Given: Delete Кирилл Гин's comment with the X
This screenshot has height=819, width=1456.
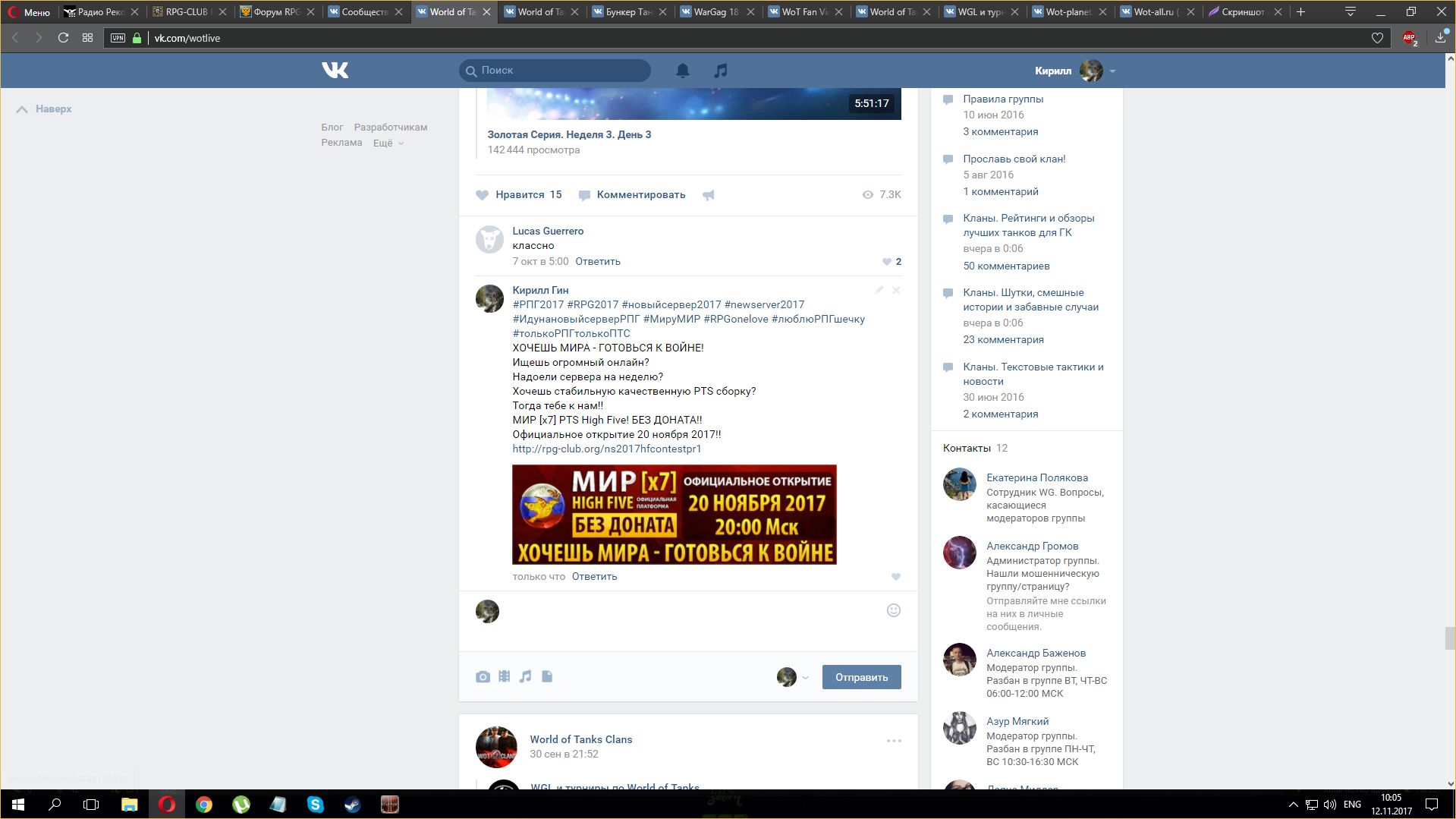Looking at the screenshot, I should [x=896, y=290].
